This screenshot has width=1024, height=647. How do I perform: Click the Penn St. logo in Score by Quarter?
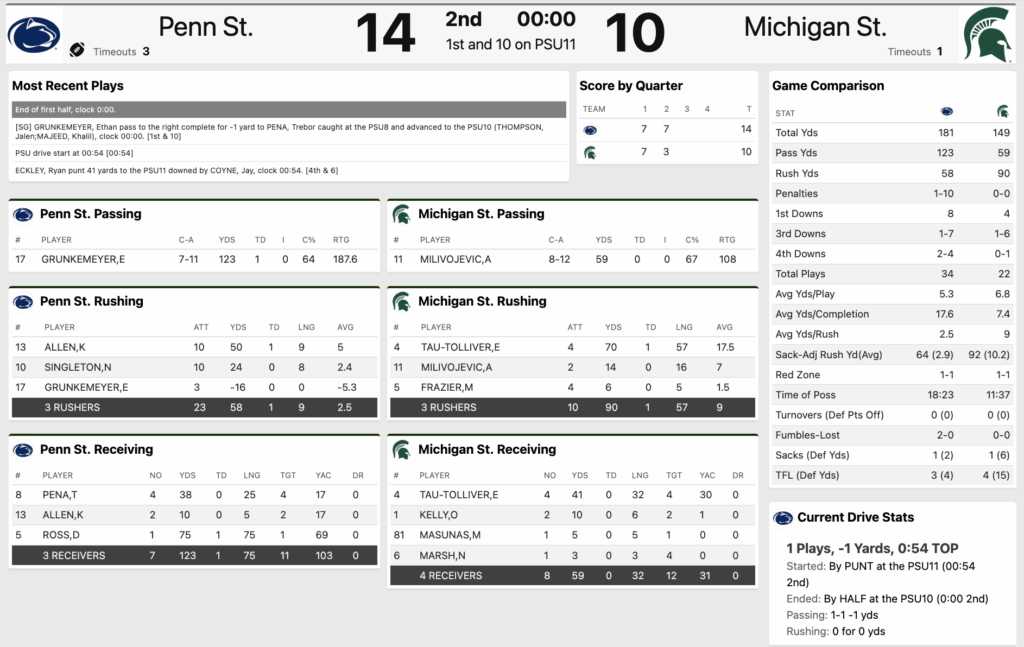tap(590, 130)
